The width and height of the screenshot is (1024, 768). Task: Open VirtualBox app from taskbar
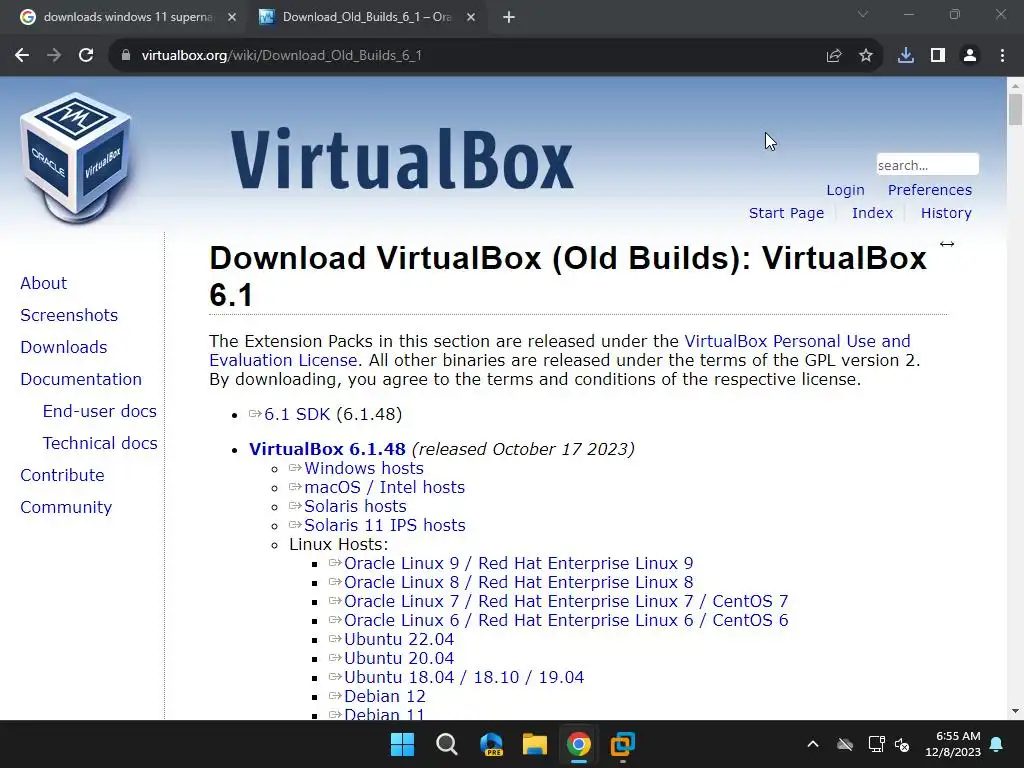[623, 744]
